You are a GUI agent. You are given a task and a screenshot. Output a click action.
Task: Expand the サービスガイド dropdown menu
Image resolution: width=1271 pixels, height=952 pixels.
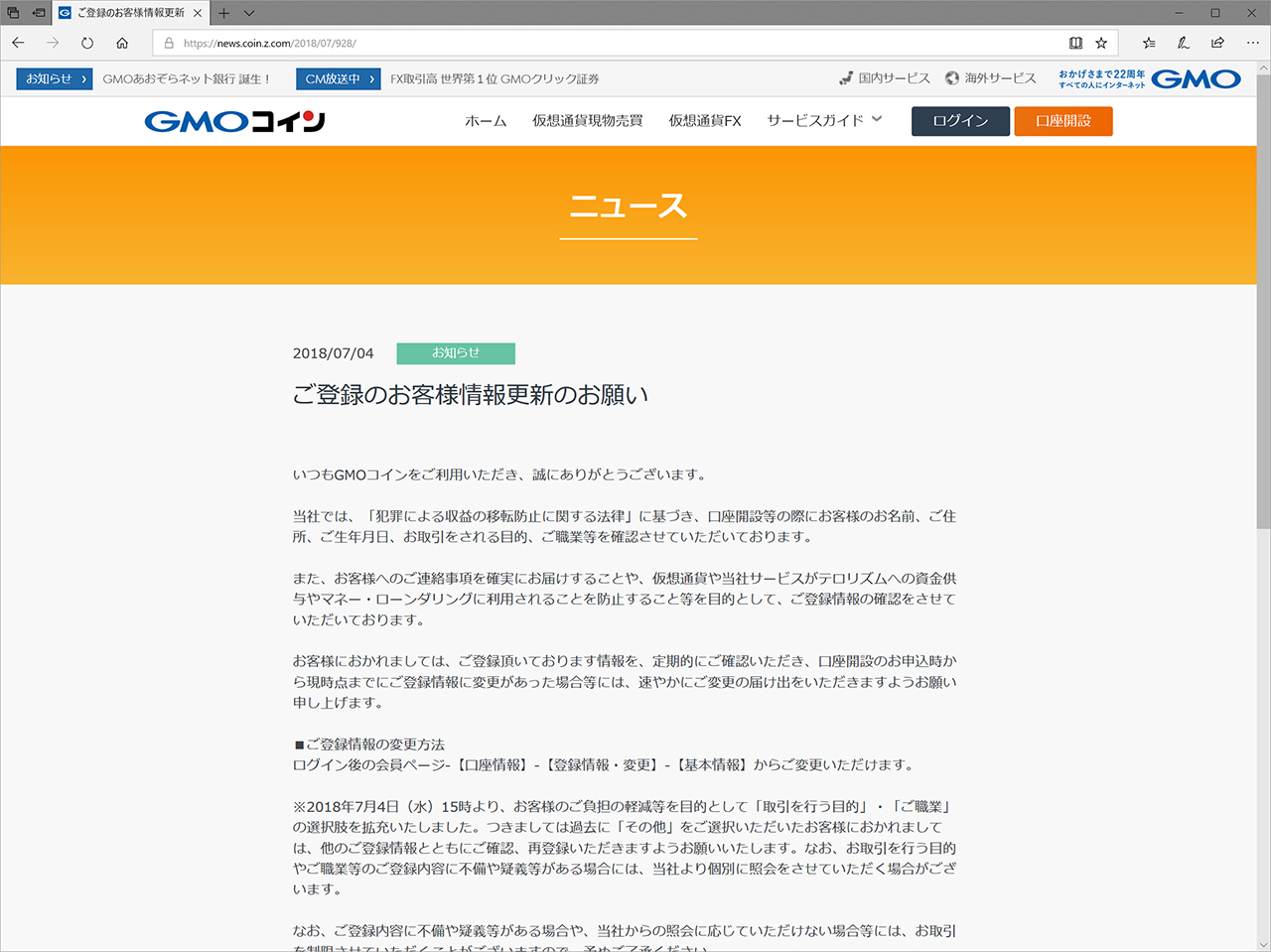pyautogui.click(x=823, y=118)
